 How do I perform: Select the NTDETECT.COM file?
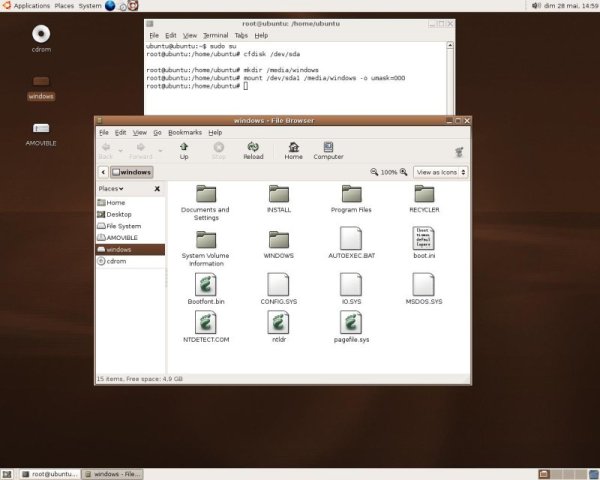[x=206, y=327]
